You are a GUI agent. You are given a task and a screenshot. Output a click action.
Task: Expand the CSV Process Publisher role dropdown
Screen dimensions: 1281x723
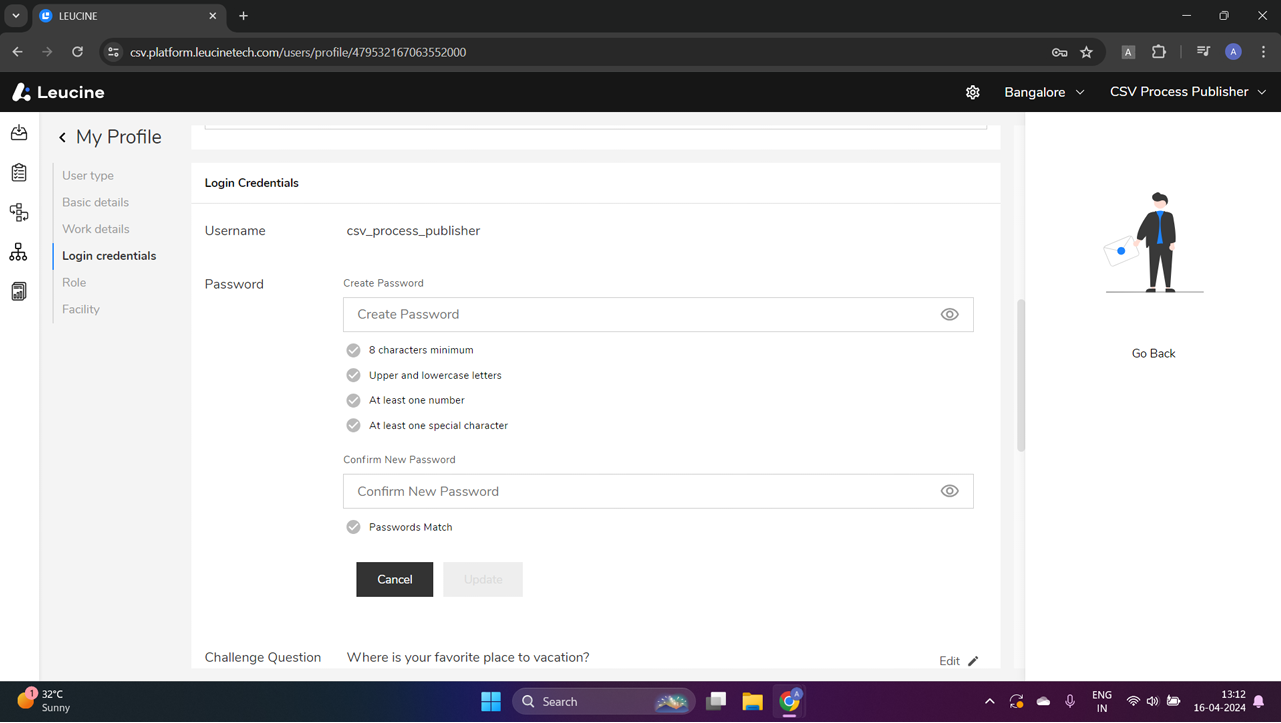1187,91
